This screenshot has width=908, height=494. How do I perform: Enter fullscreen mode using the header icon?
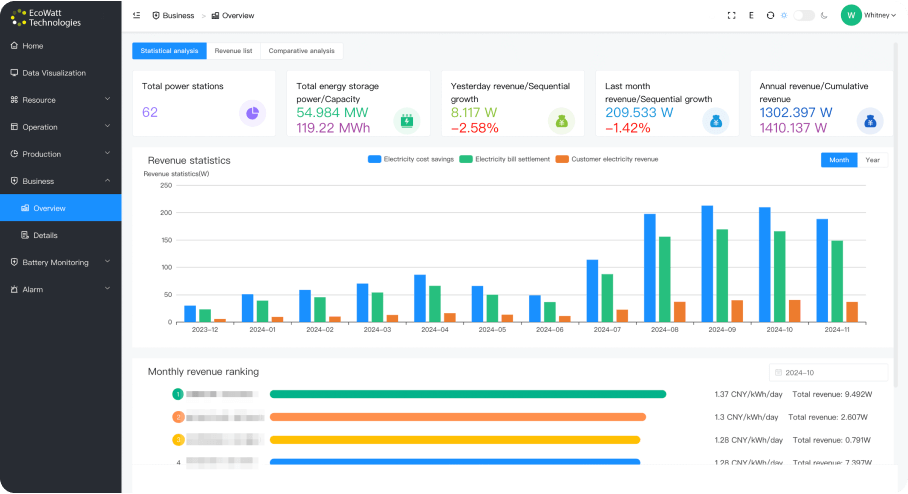pos(731,16)
